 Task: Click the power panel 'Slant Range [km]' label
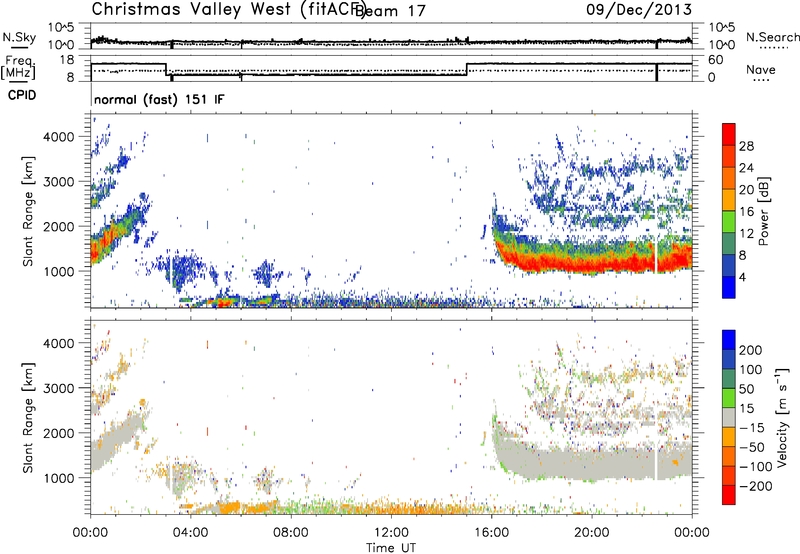click(x=28, y=211)
